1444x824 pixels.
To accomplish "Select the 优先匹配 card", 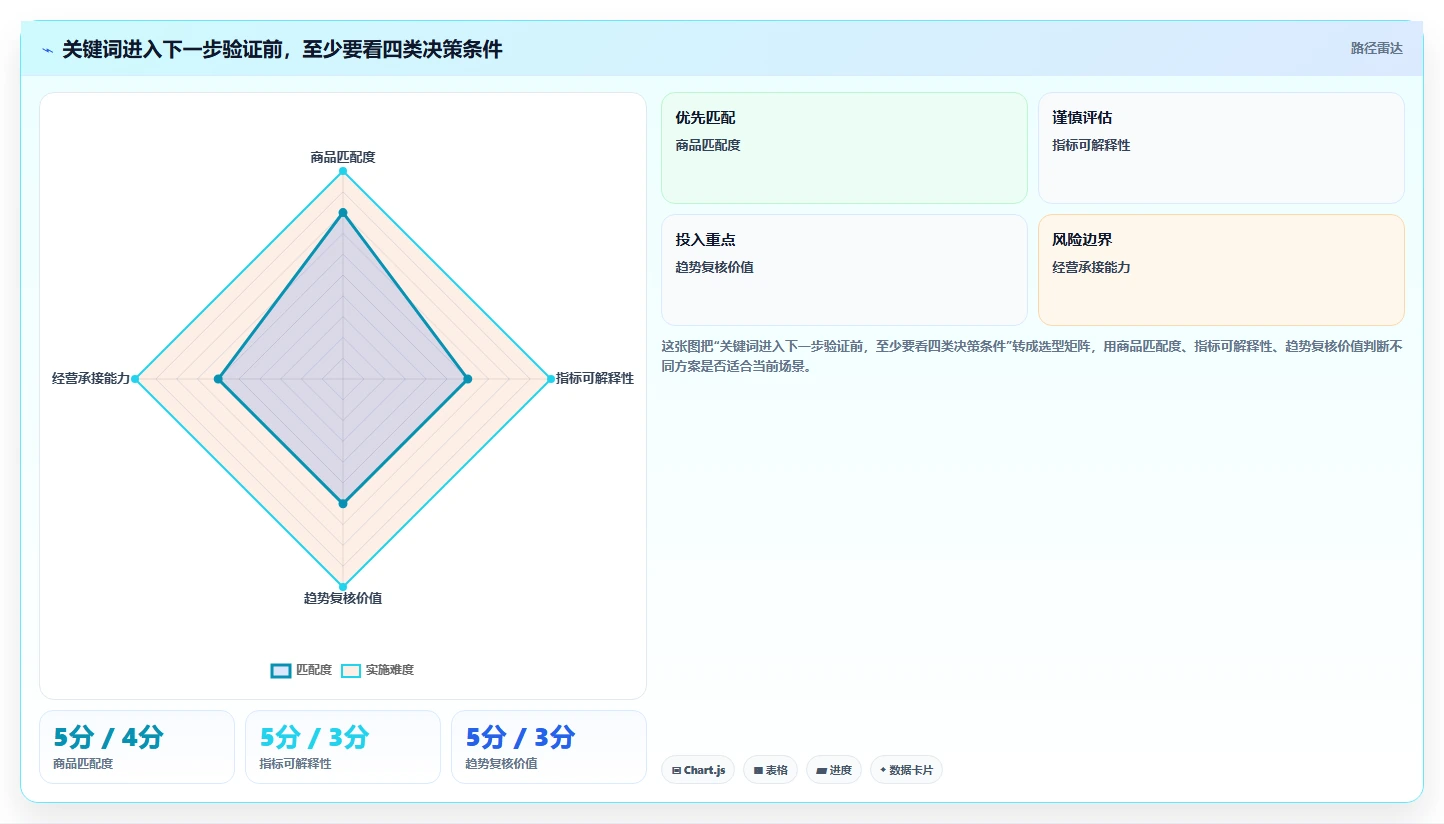I will [844, 148].
